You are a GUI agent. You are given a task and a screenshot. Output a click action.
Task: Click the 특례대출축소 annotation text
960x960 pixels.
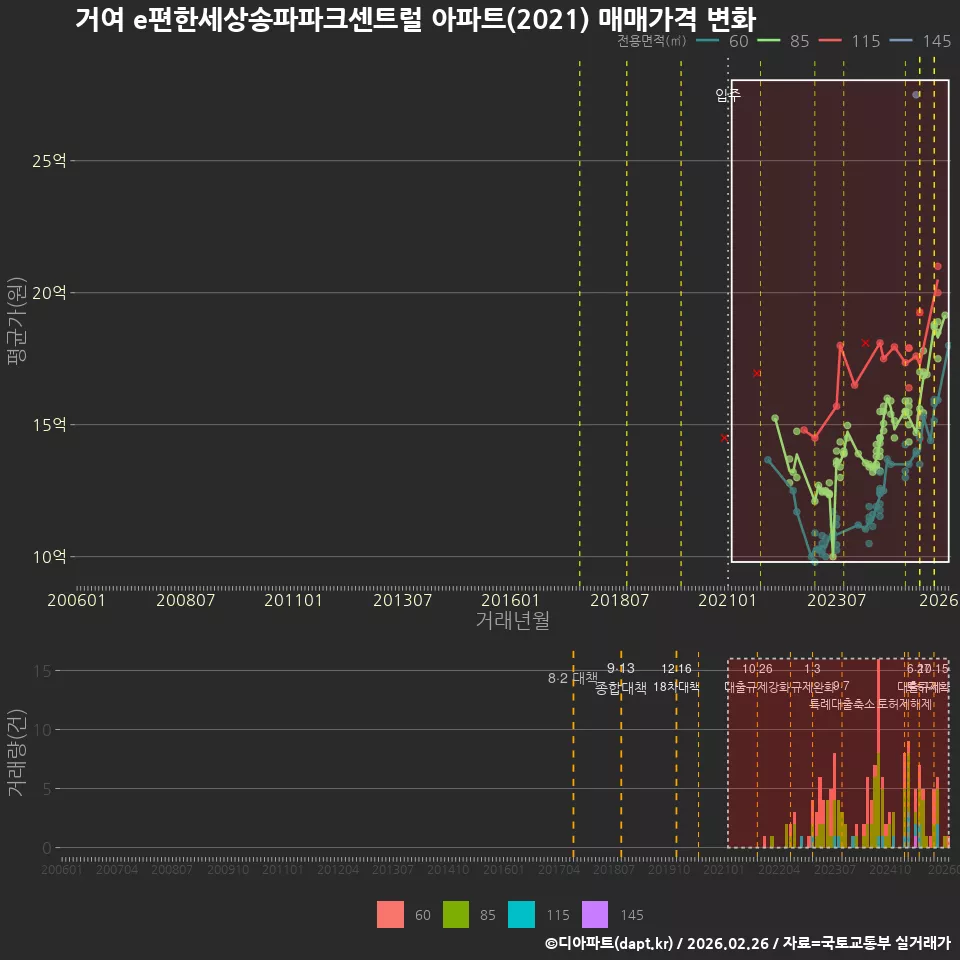click(x=843, y=704)
